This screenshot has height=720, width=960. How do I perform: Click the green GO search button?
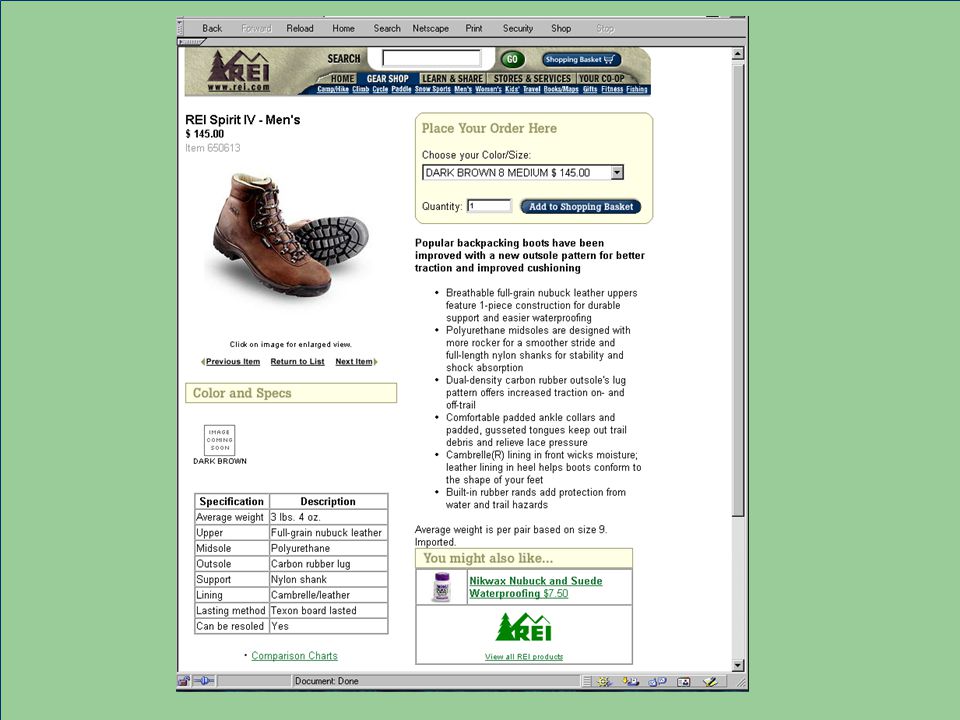pyautogui.click(x=512, y=59)
